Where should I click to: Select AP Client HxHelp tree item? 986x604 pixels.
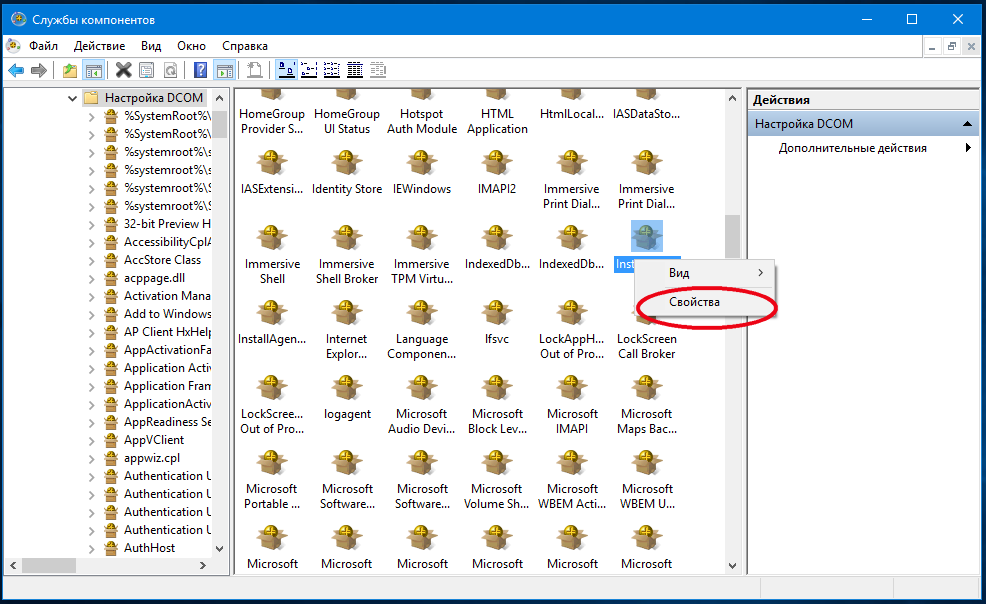[167, 332]
